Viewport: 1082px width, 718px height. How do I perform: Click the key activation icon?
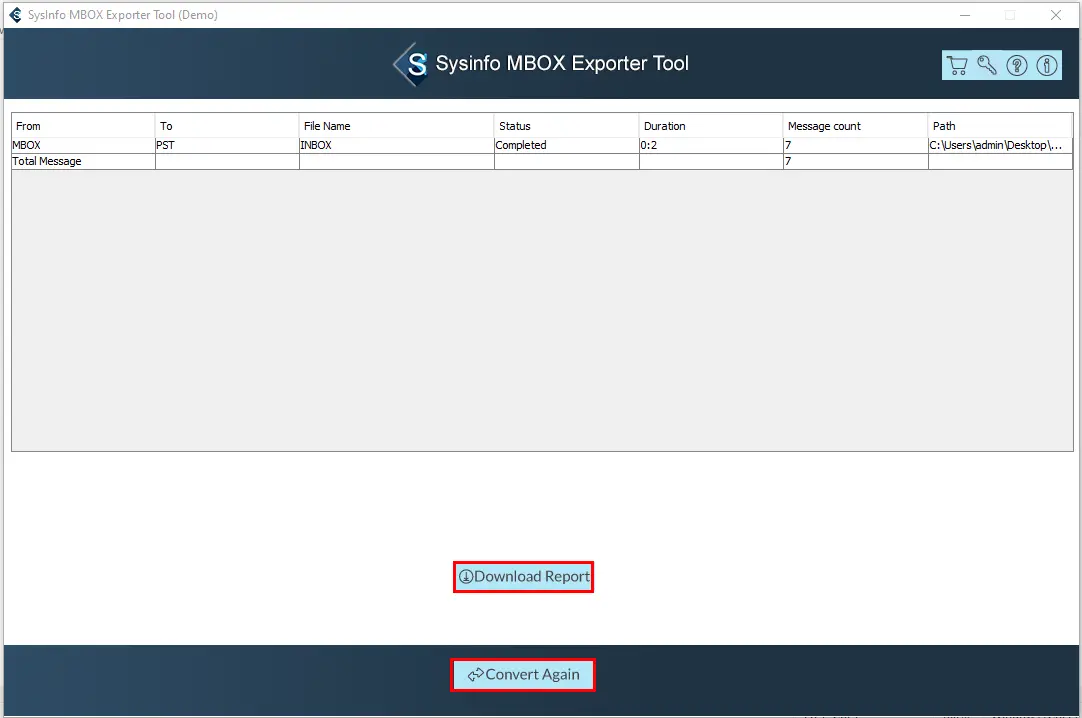987,66
